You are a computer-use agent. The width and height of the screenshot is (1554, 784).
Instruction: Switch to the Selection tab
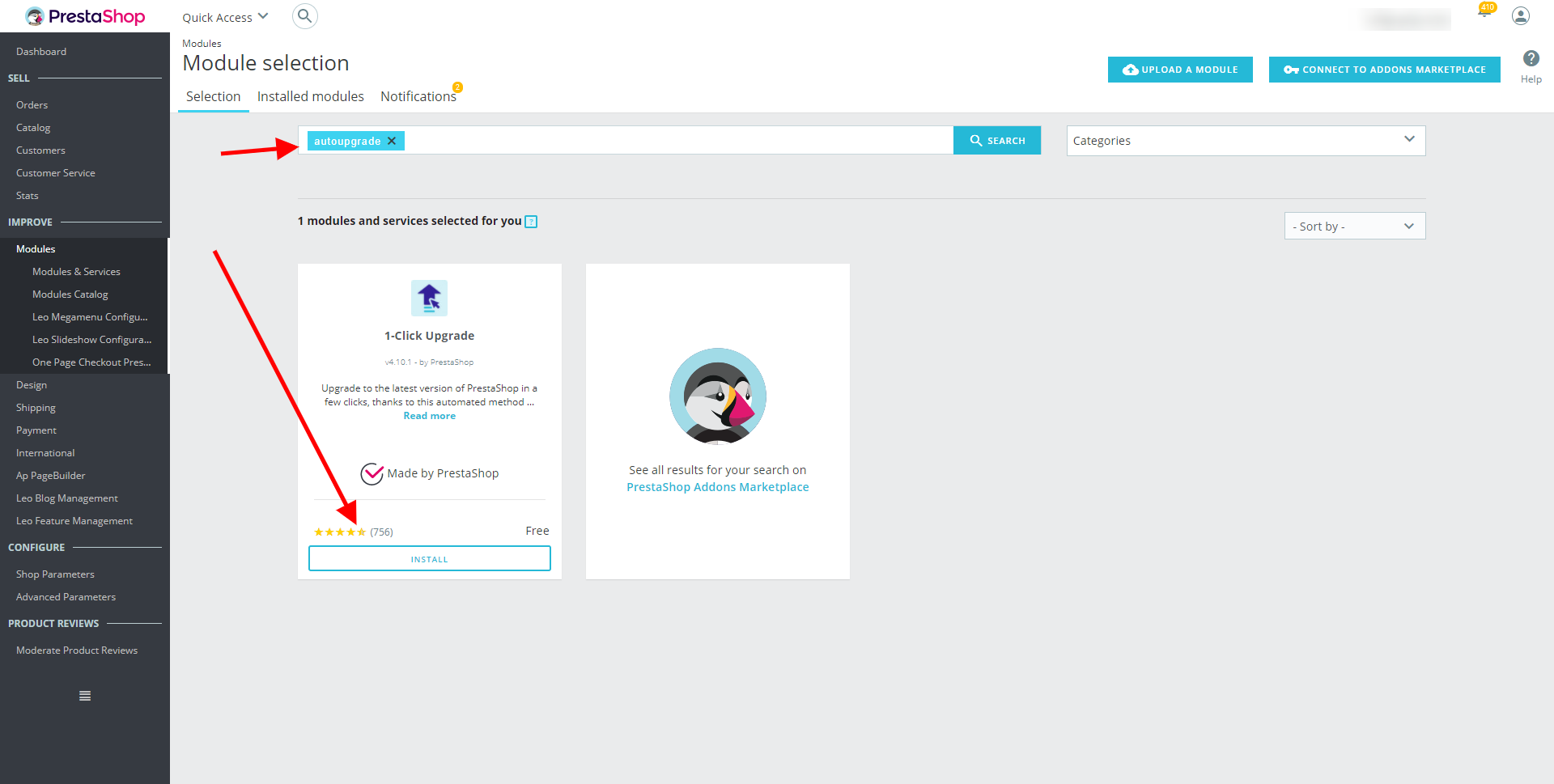click(214, 96)
